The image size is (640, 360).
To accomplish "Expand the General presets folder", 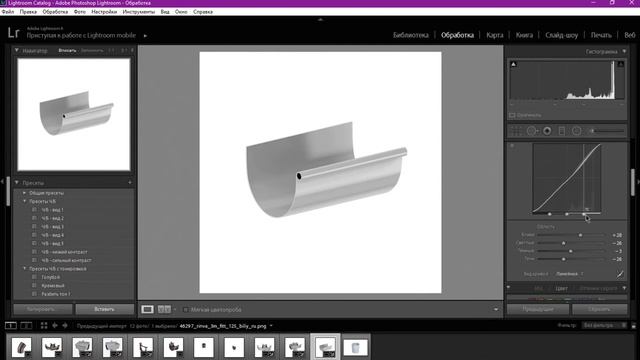I will point(24,193).
